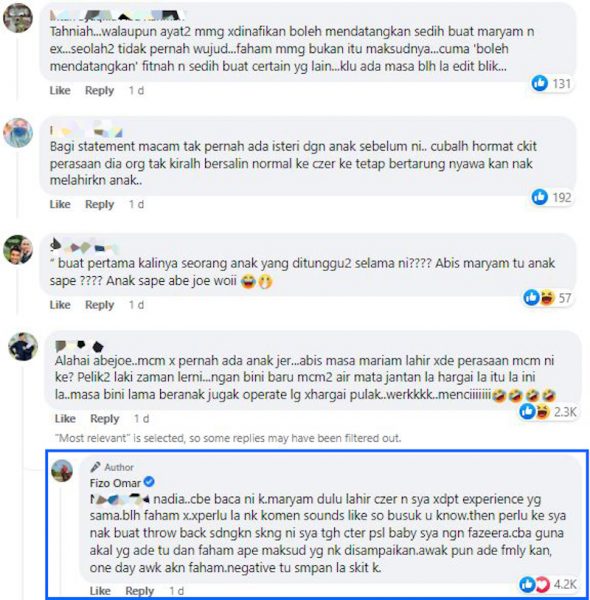Like the comment starting with Tahniah
590x600 pixels.
click(x=60, y=91)
